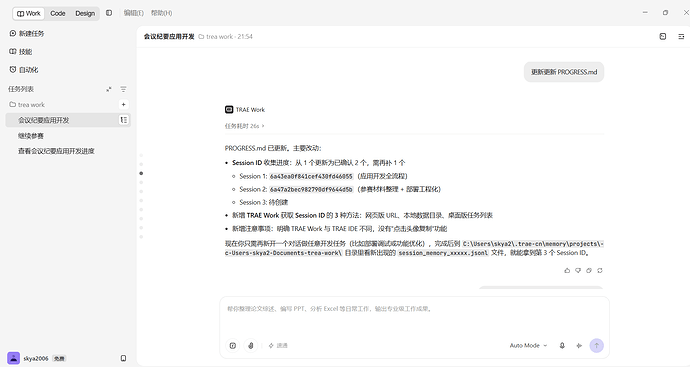This screenshot has width=690, height=367.
Task: Start a new task via 新建任务
Action: click(x=27, y=33)
